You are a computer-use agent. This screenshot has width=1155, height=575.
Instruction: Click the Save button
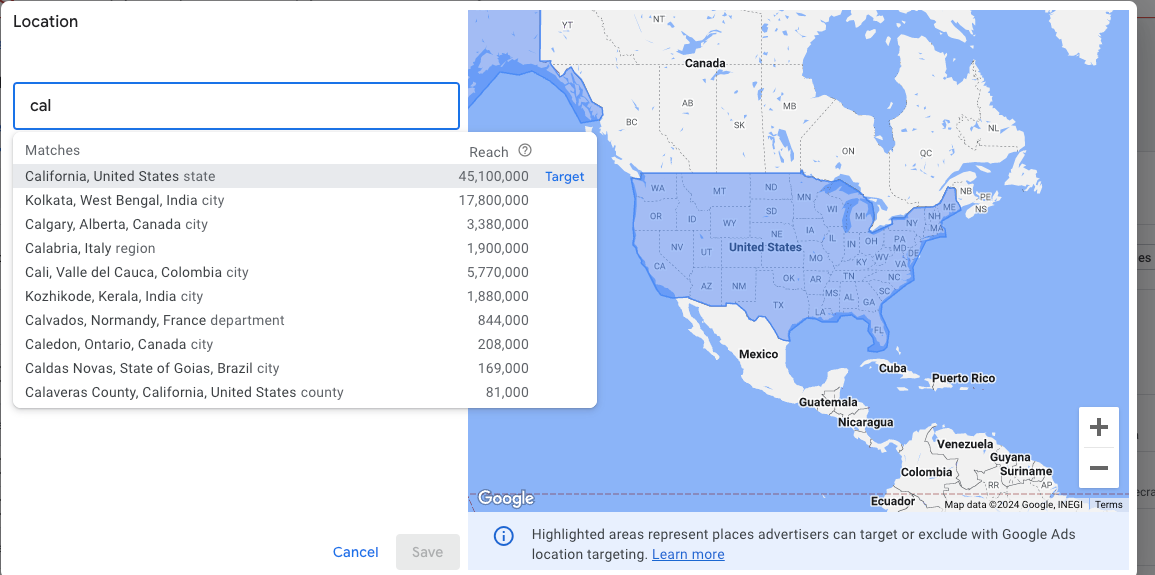(427, 552)
